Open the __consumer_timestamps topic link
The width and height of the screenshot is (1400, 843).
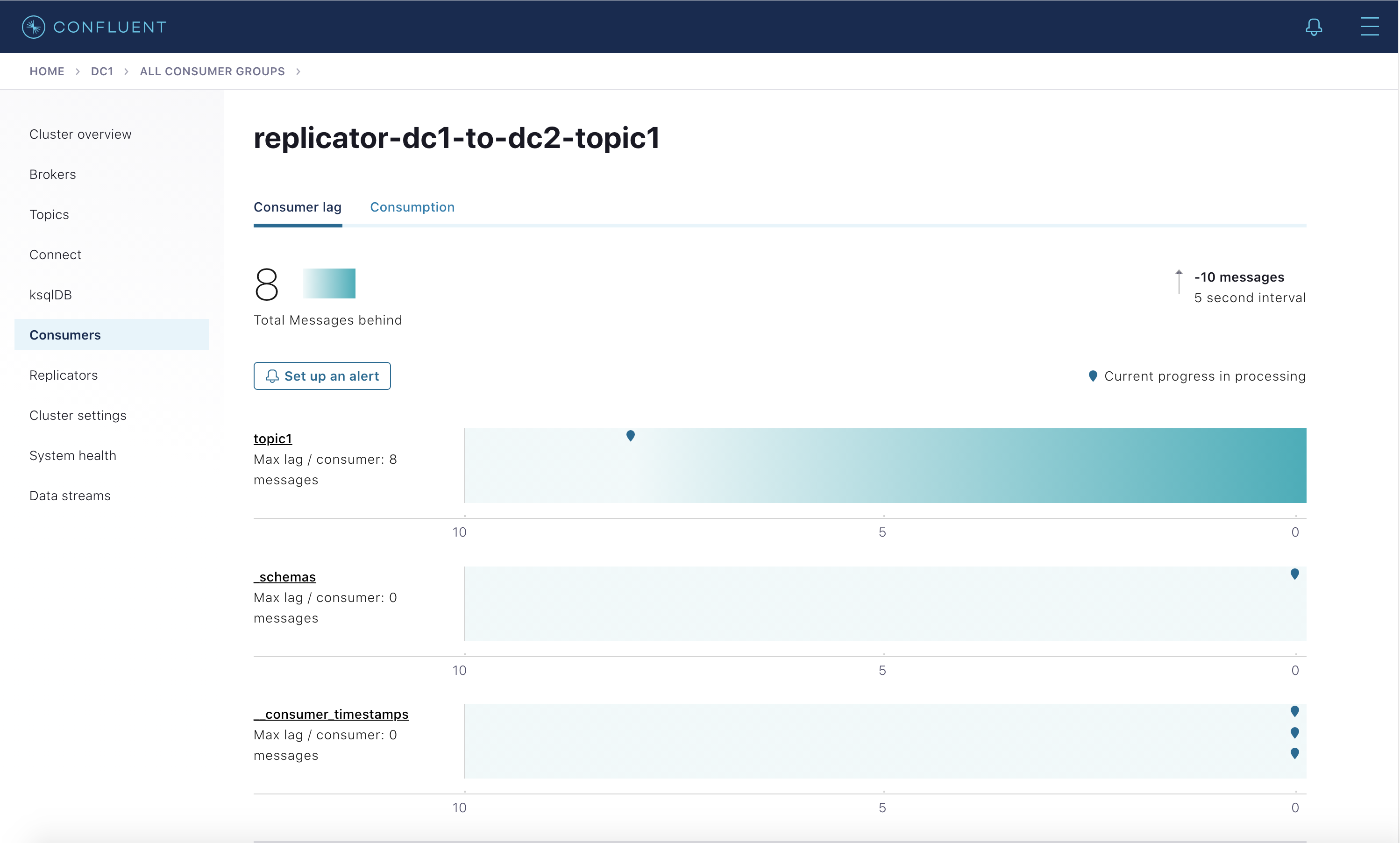[x=331, y=714]
